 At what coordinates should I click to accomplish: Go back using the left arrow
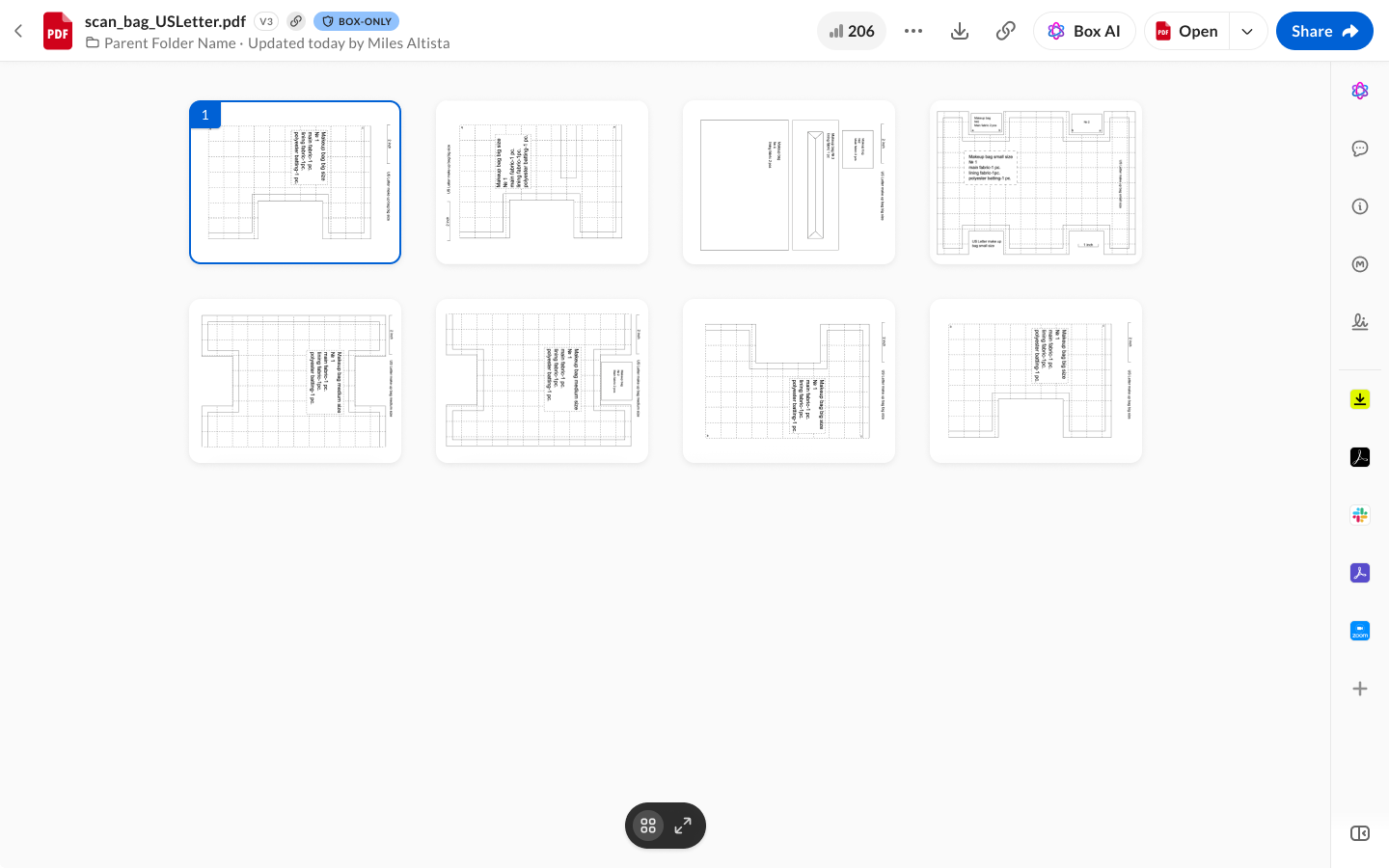tap(18, 31)
